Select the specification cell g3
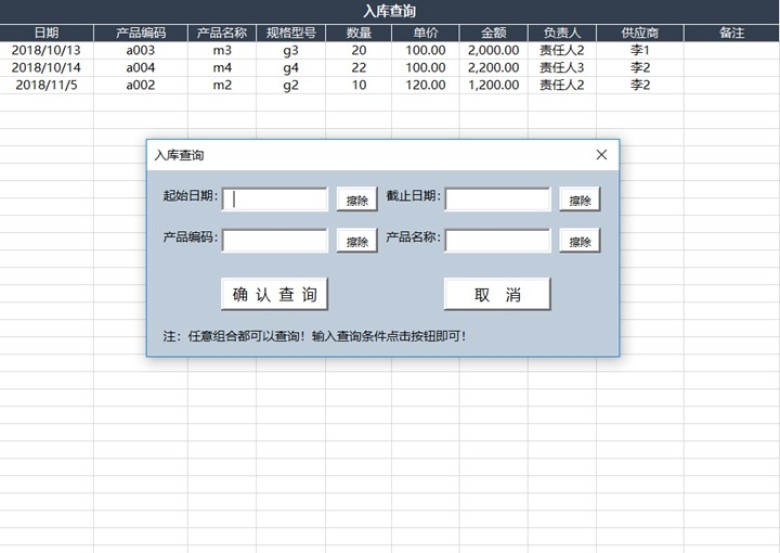 (x=291, y=50)
